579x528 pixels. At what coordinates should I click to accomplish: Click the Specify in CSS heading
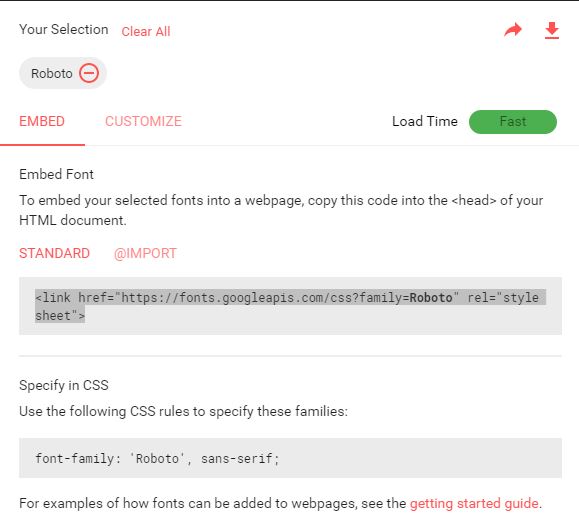[x=64, y=385]
